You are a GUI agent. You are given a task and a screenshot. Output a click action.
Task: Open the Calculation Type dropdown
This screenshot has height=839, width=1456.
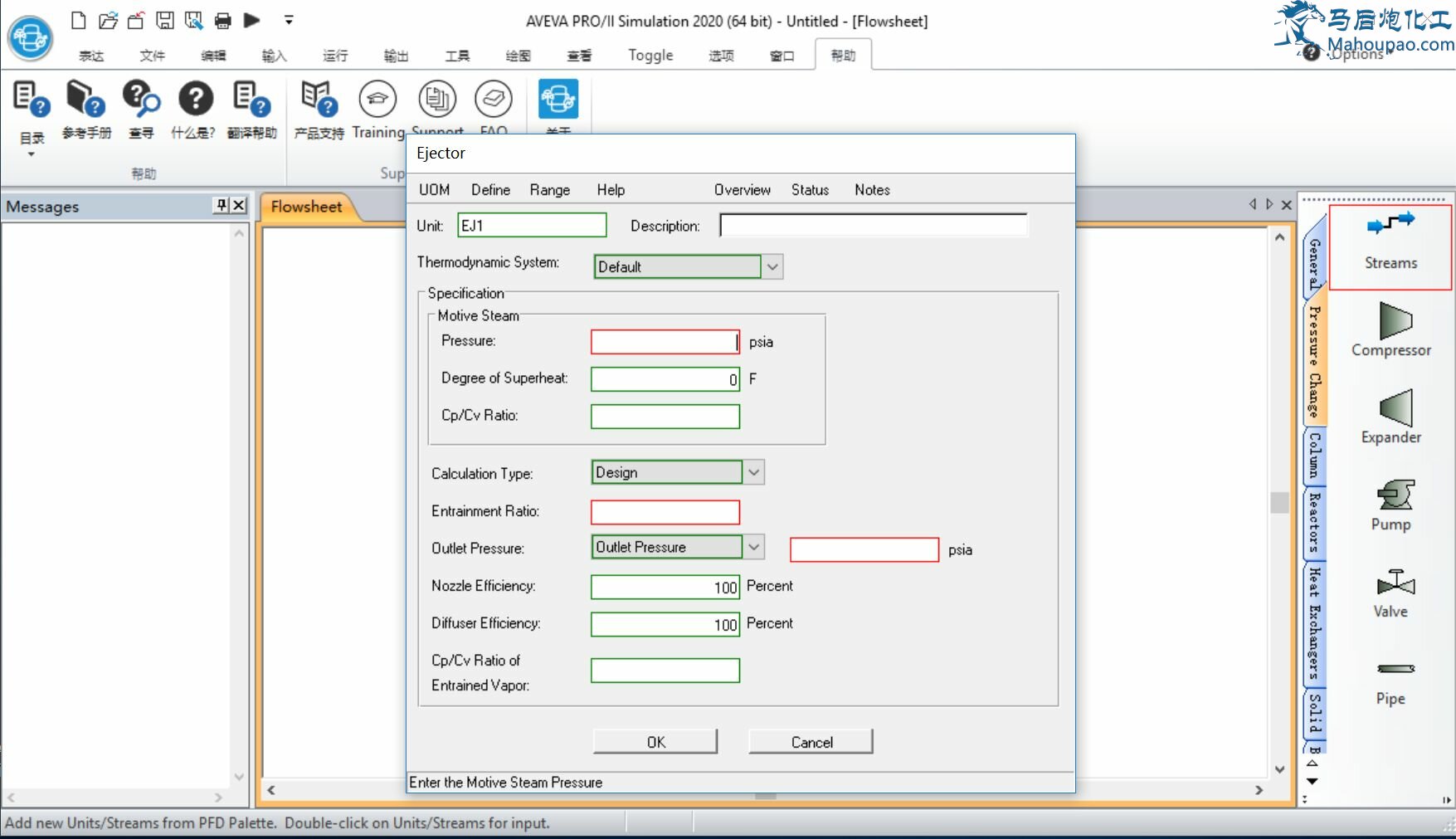[753, 473]
